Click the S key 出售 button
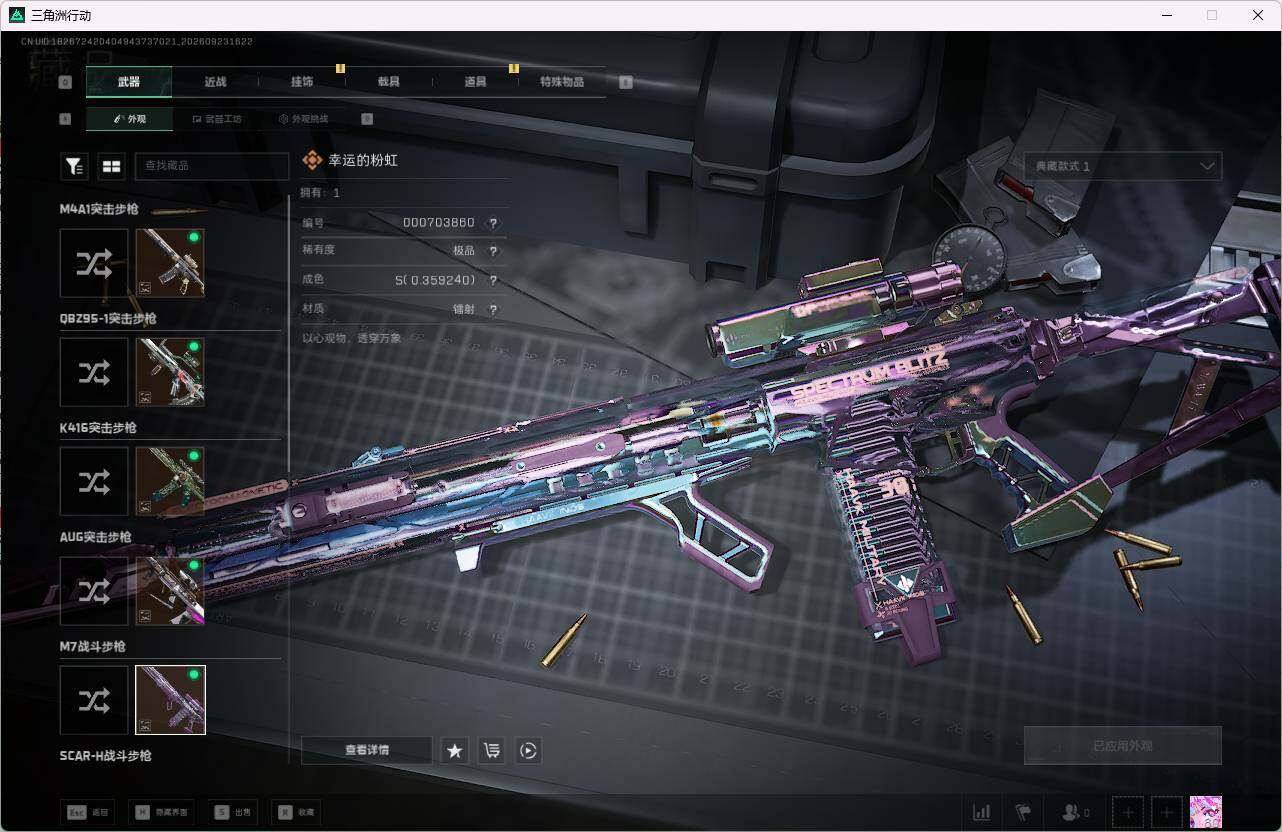1282x832 pixels. pyautogui.click(x=235, y=812)
